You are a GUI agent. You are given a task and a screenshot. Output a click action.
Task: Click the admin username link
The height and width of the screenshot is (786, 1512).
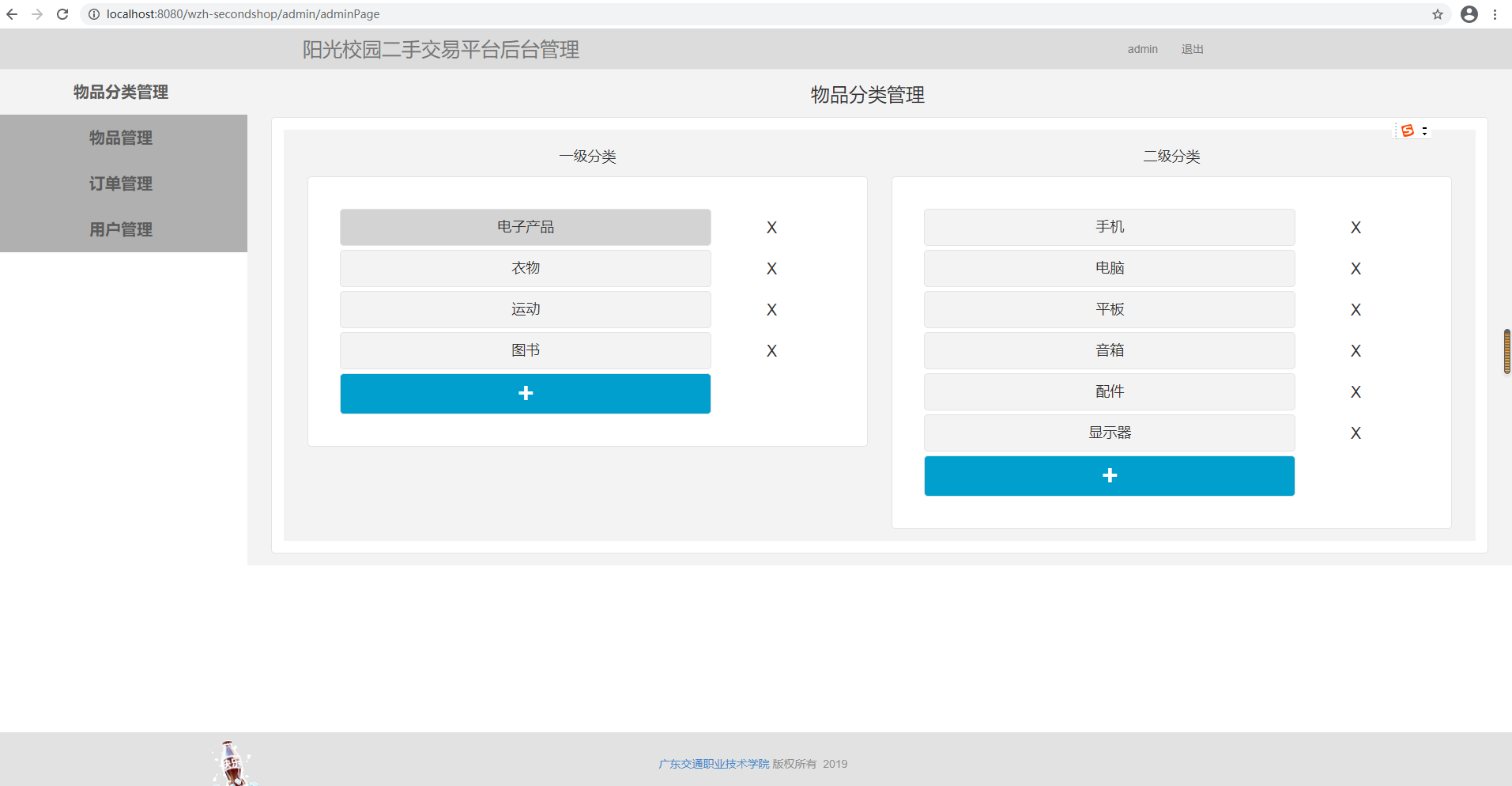(x=1142, y=49)
